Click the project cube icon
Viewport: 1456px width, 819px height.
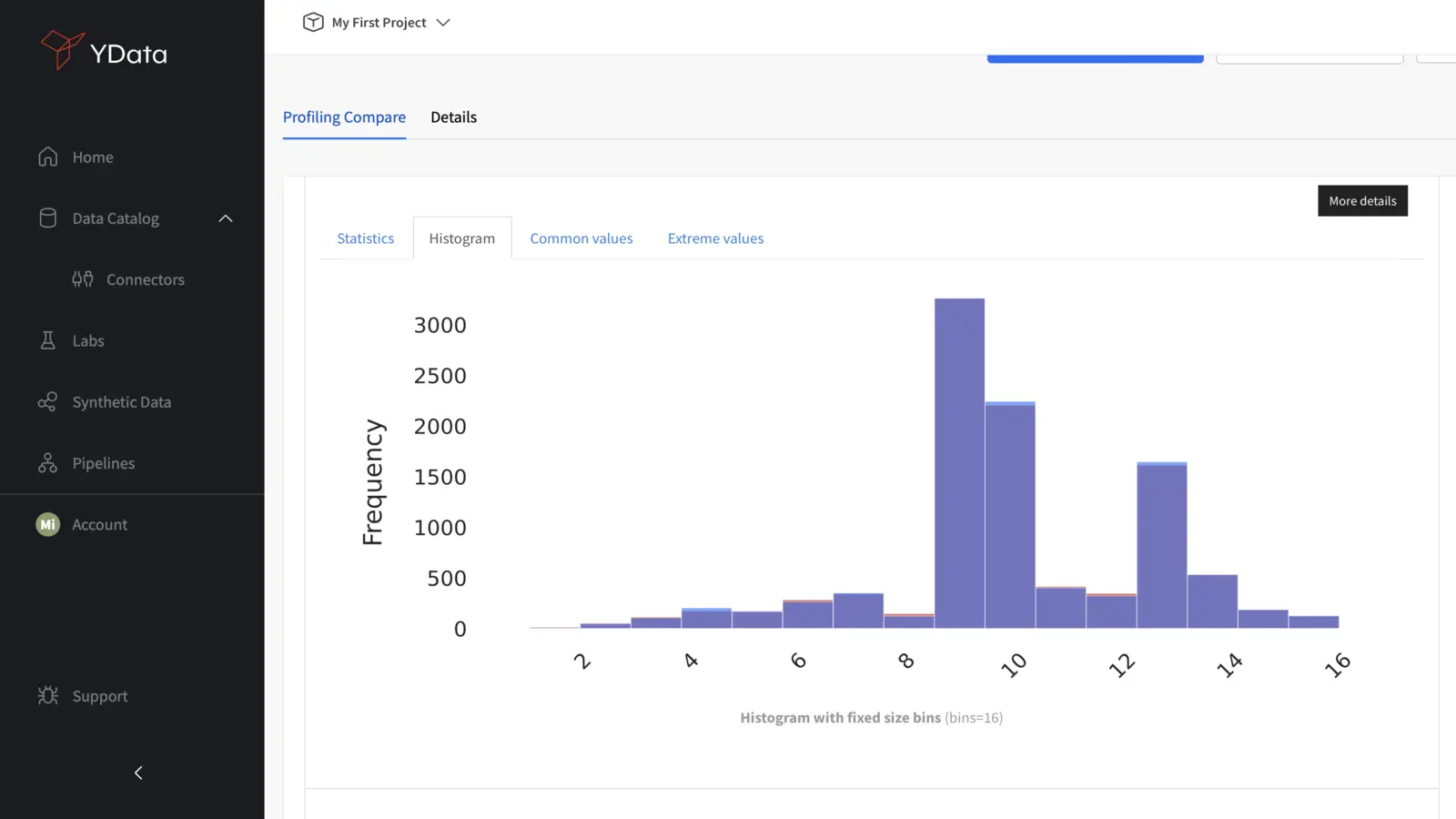[x=313, y=23]
